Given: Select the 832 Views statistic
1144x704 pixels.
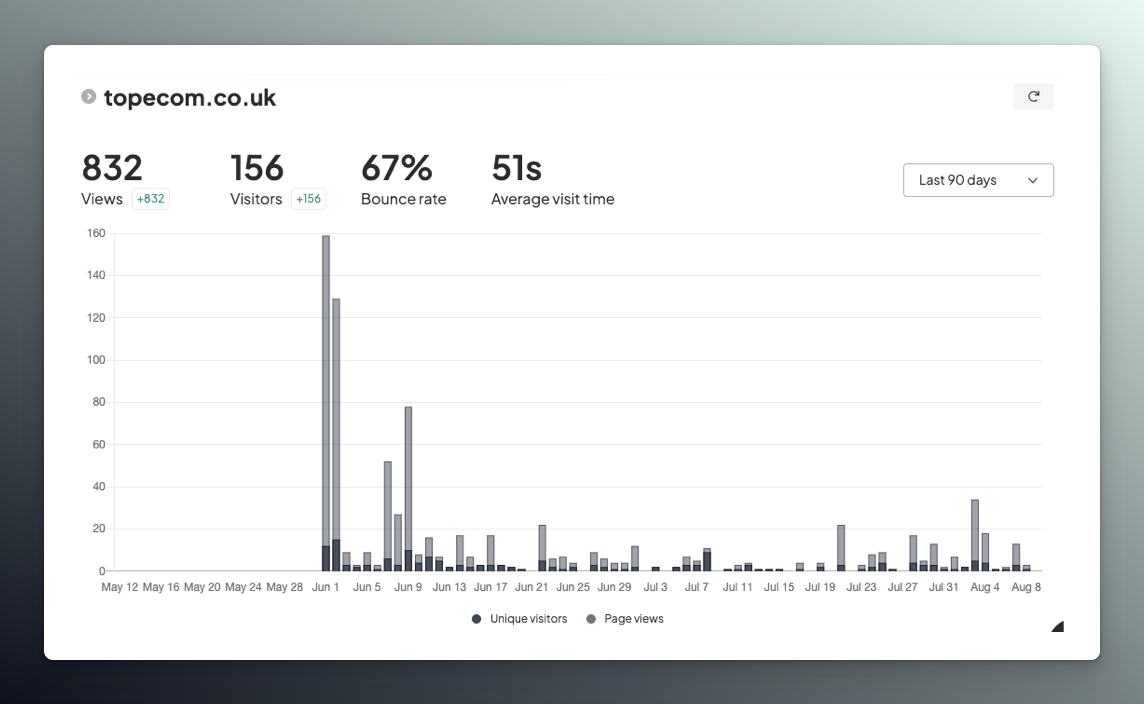Looking at the screenshot, I should (x=112, y=169).
